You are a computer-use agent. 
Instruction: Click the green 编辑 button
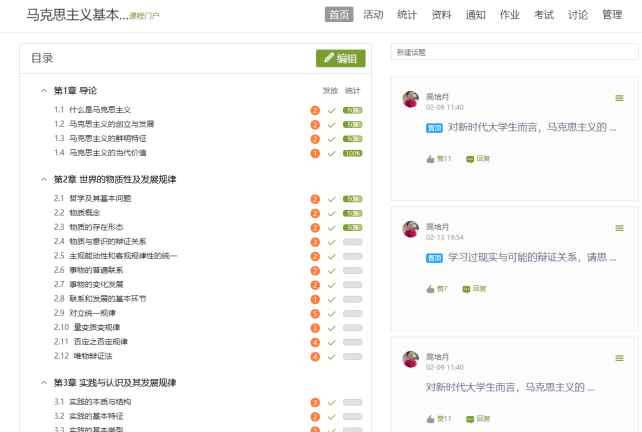(341, 59)
